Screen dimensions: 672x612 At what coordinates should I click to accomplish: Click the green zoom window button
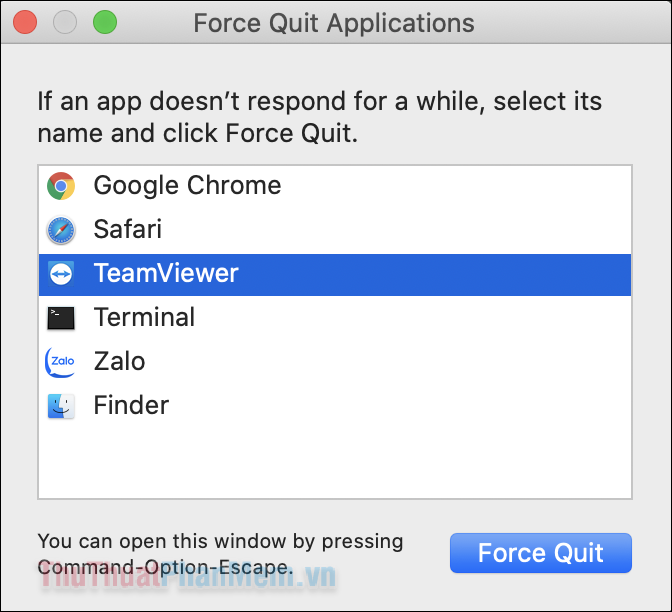point(105,22)
